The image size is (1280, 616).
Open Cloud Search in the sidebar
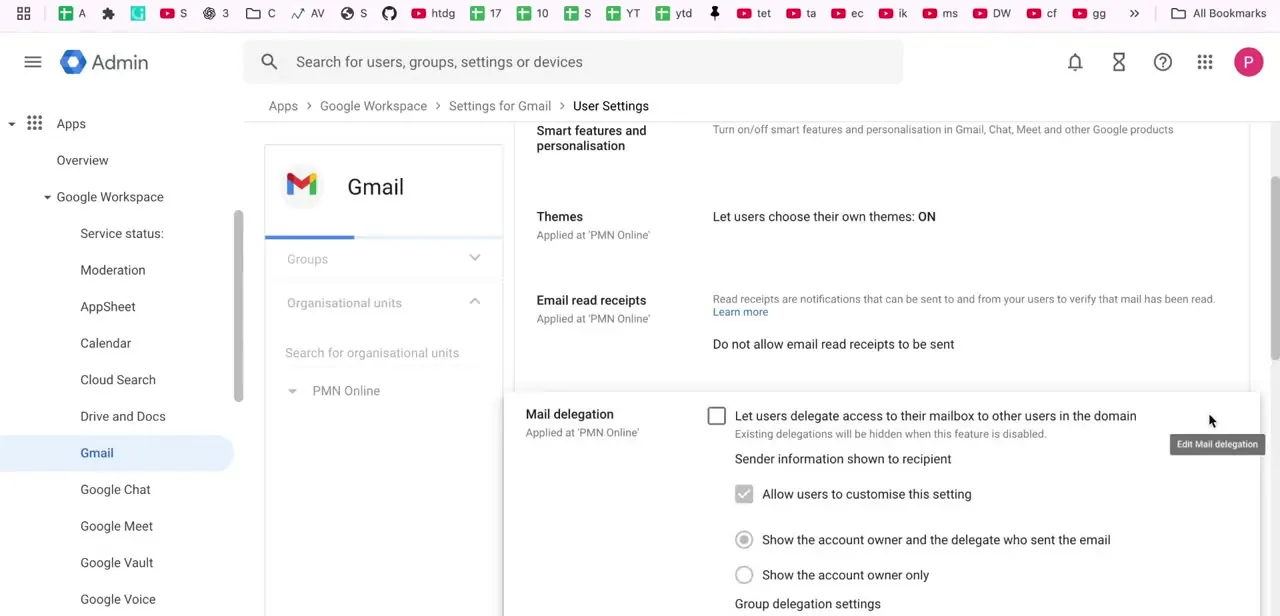click(x=118, y=380)
